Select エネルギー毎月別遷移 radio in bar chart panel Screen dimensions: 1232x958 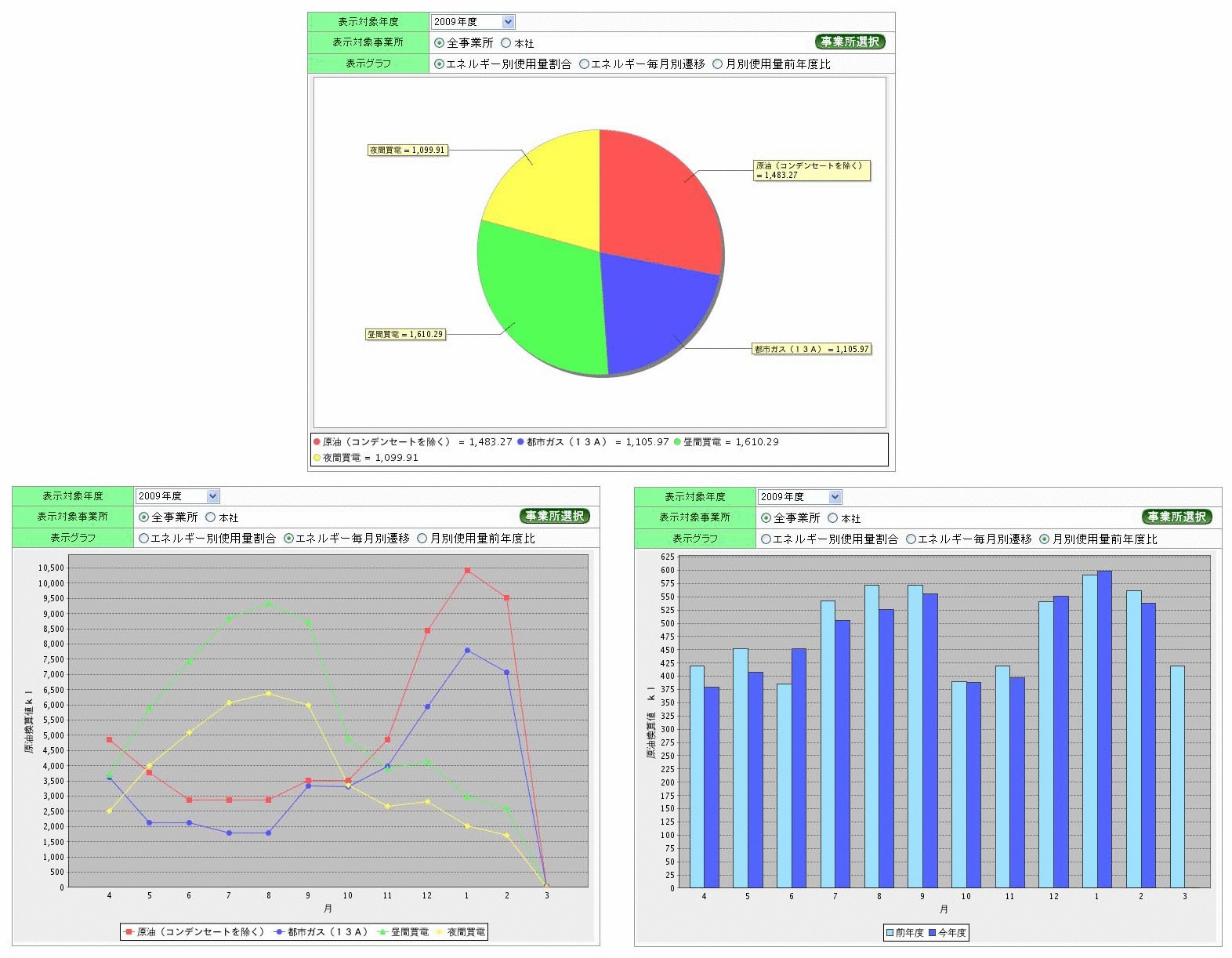point(911,539)
